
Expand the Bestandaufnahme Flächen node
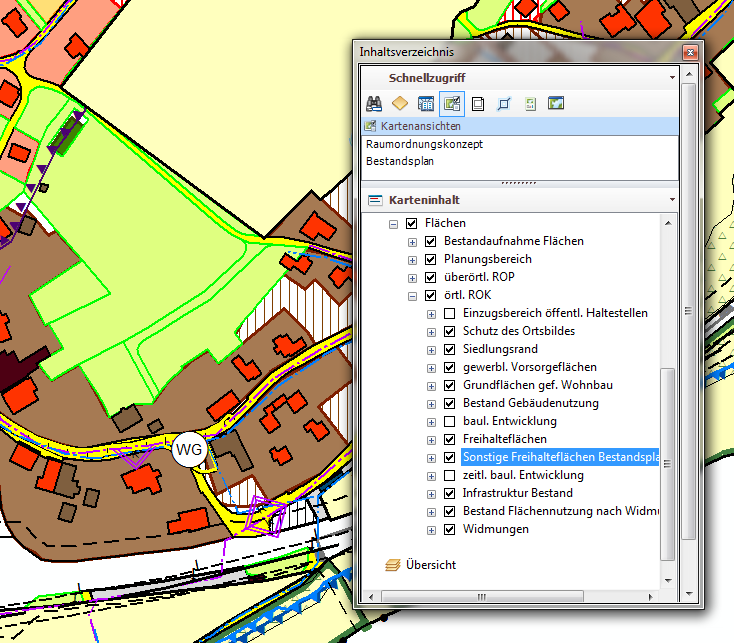click(x=413, y=242)
